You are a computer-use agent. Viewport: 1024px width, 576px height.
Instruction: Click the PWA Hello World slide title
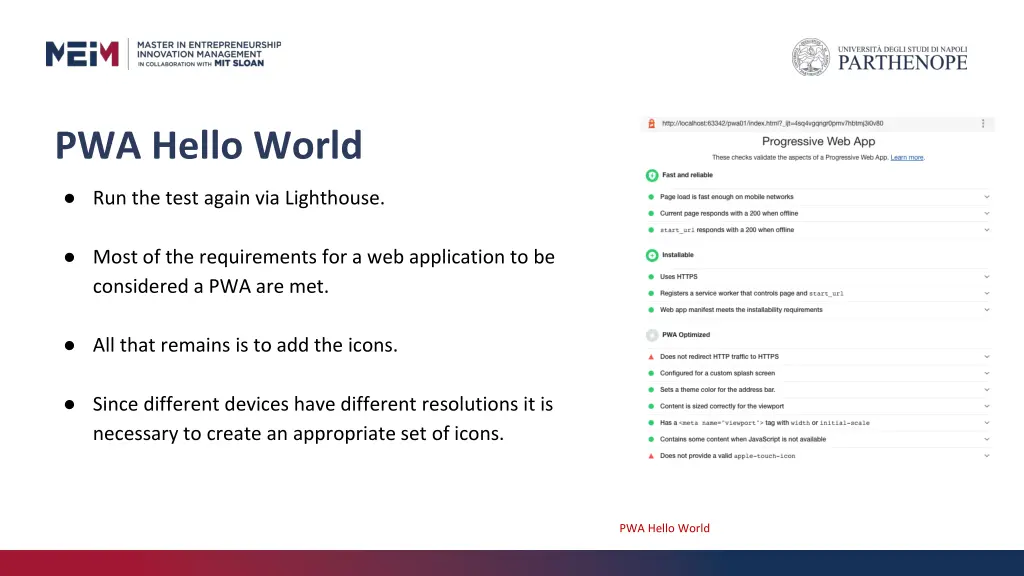[x=208, y=145]
